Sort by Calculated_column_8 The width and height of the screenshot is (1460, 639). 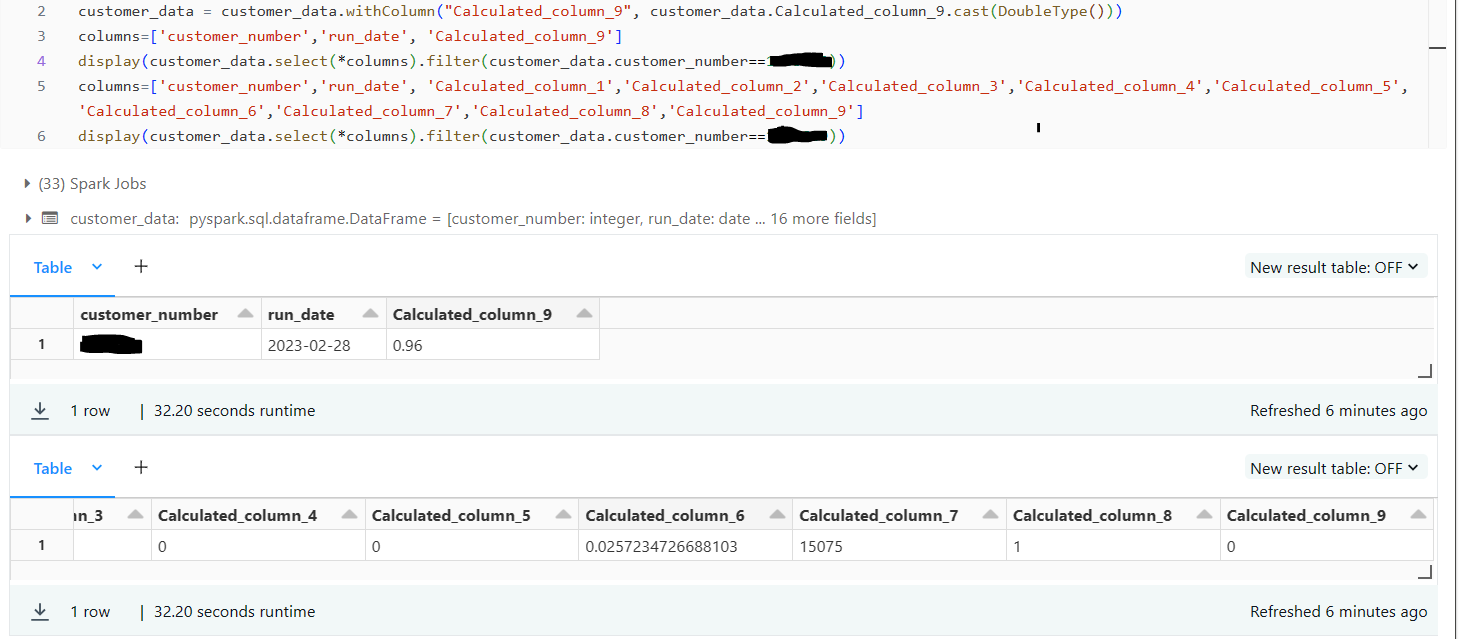tap(1204, 515)
